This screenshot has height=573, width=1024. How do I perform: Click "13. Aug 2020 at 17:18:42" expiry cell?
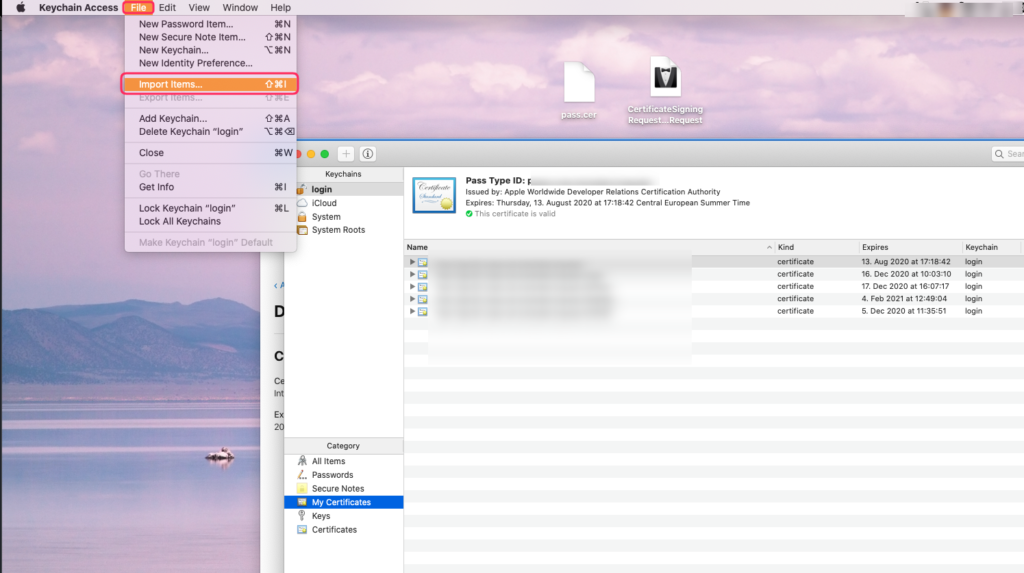coord(906,261)
